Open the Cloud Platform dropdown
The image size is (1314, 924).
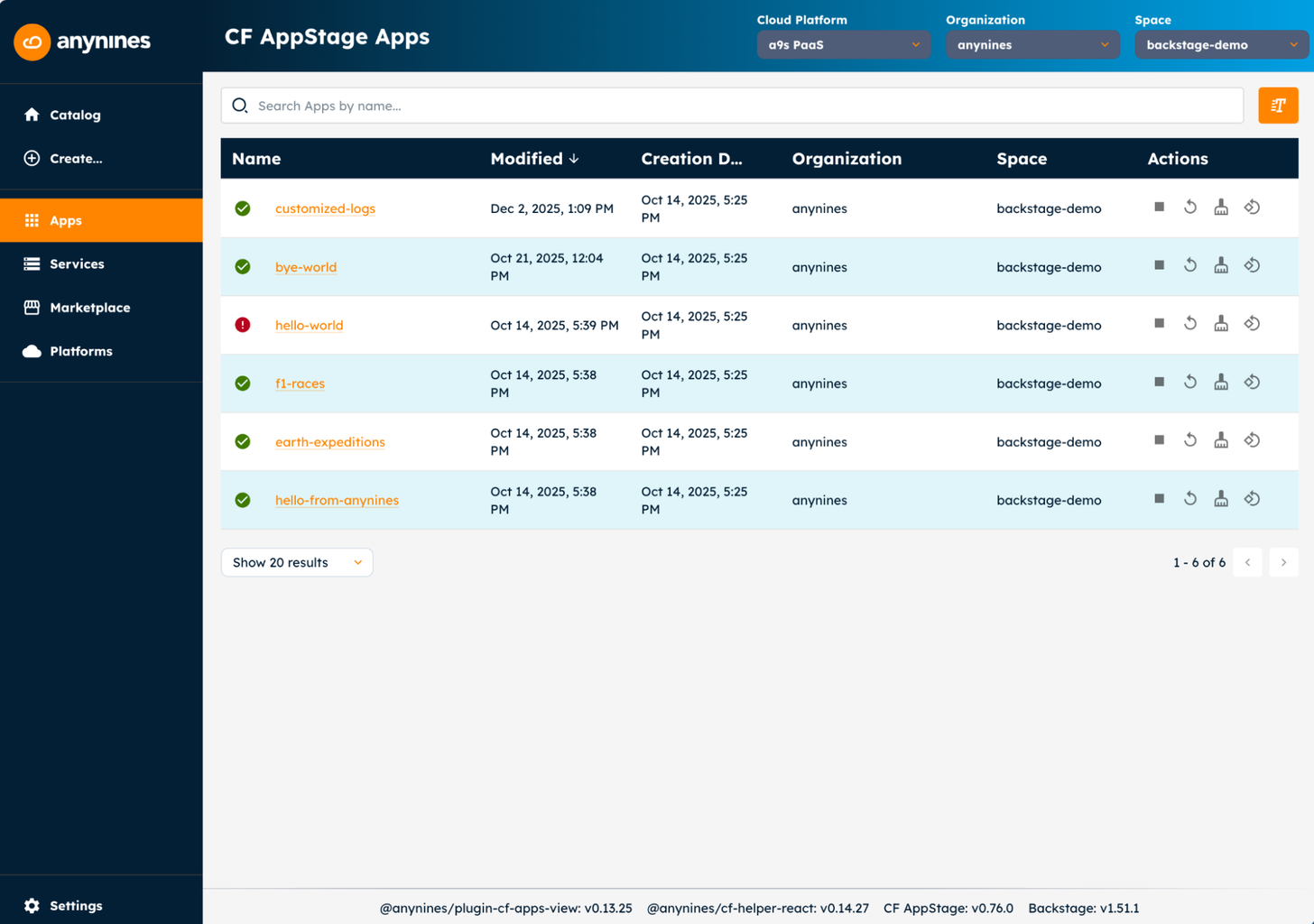click(844, 44)
